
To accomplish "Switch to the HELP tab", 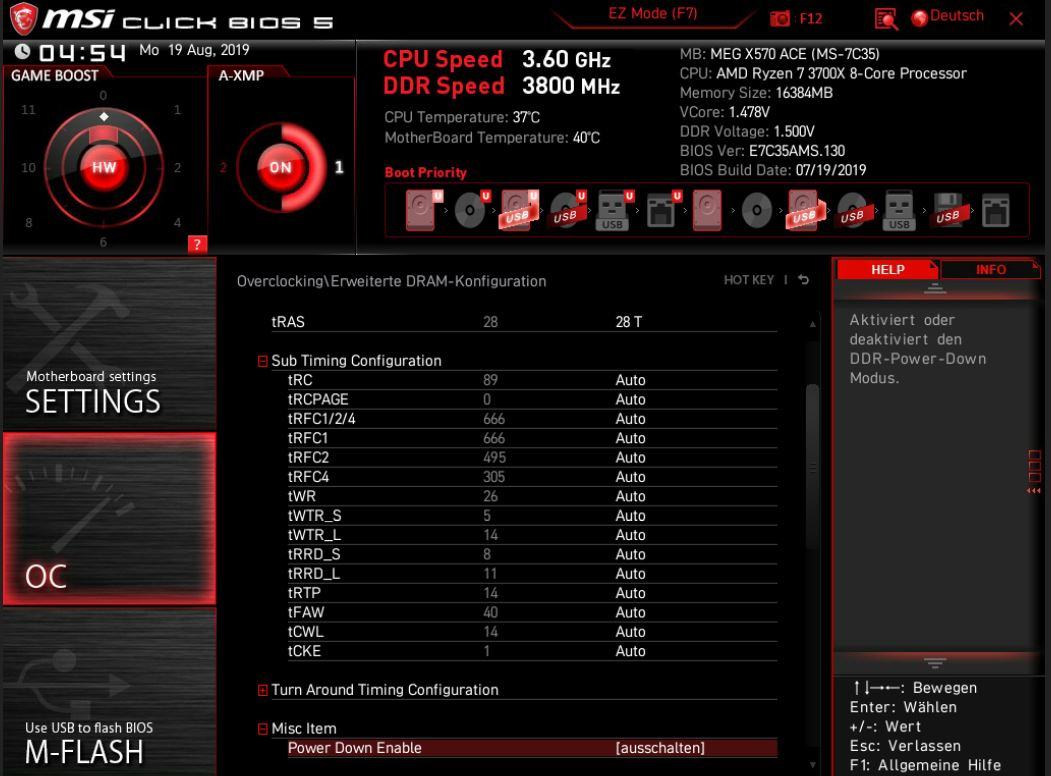I will (887, 269).
